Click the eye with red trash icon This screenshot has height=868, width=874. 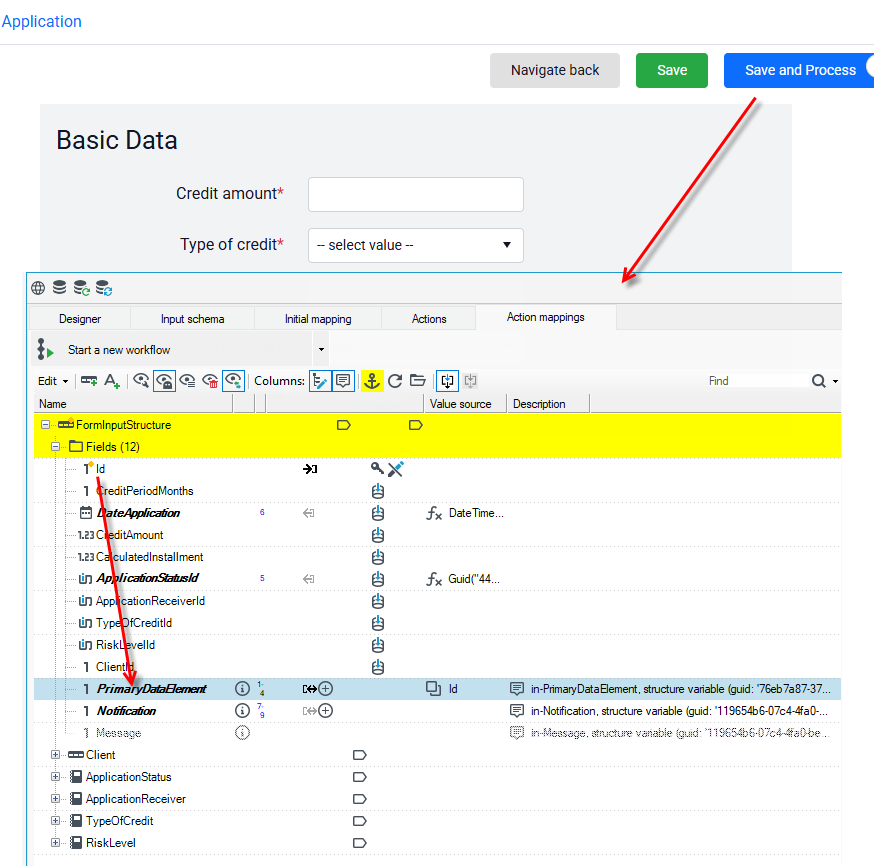(x=210, y=381)
